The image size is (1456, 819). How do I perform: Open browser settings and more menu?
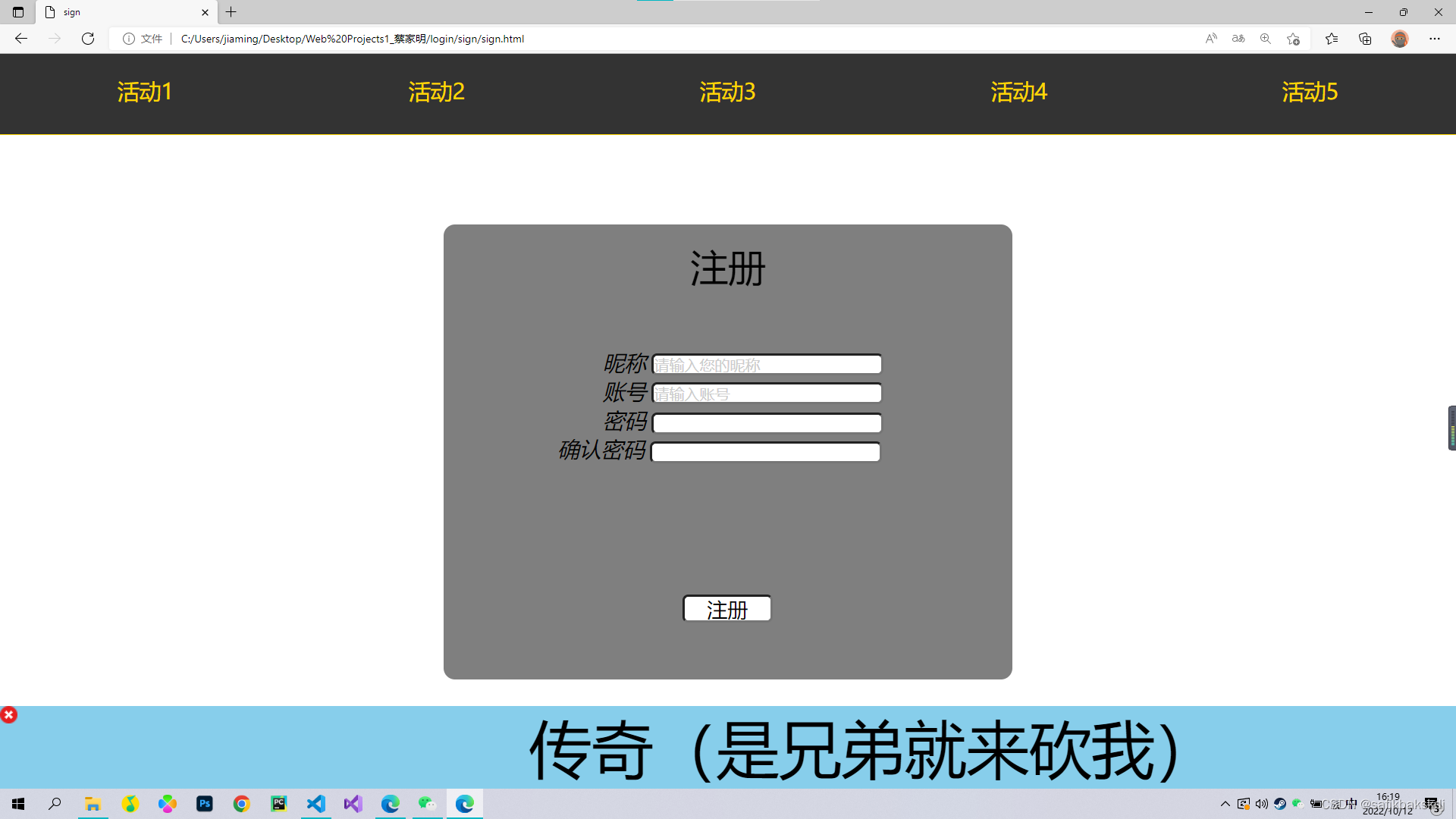tap(1434, 39)
